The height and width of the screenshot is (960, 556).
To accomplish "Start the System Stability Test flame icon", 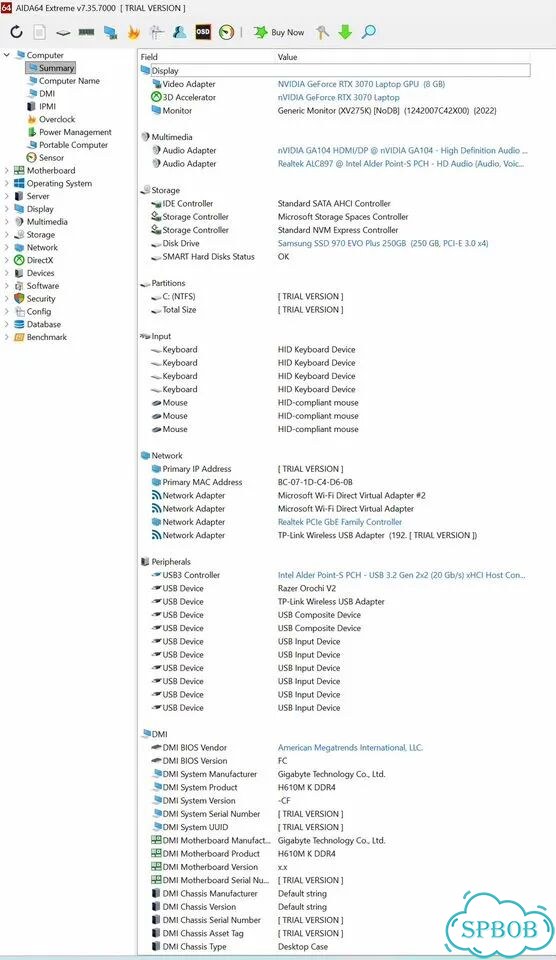I will (x=133, y=32).
